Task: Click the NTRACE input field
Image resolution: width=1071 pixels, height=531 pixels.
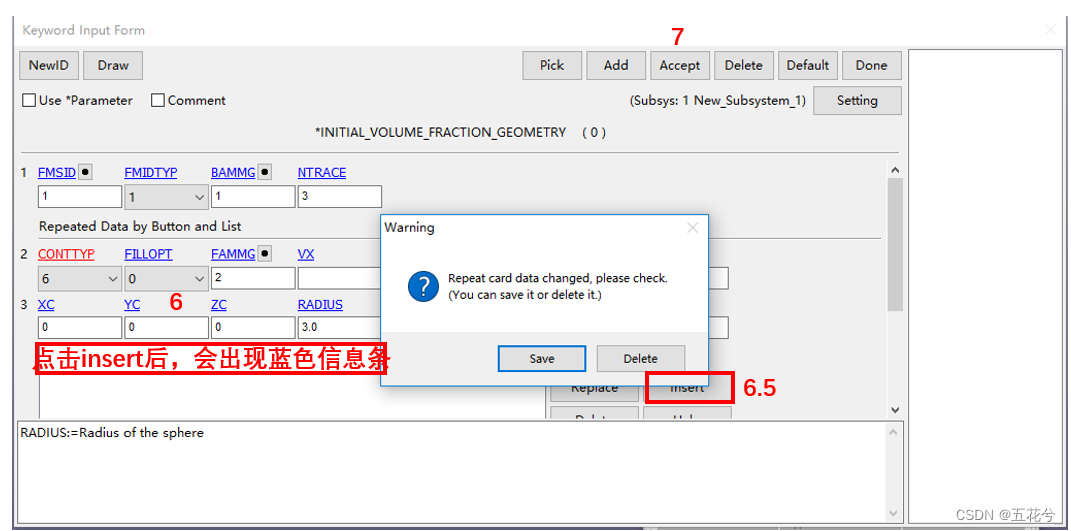Action: point(339,197)
